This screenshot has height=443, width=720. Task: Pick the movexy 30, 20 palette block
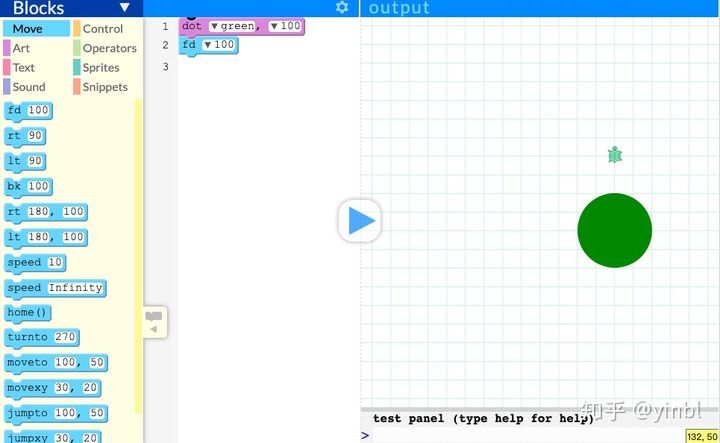(x=52, y=388)
